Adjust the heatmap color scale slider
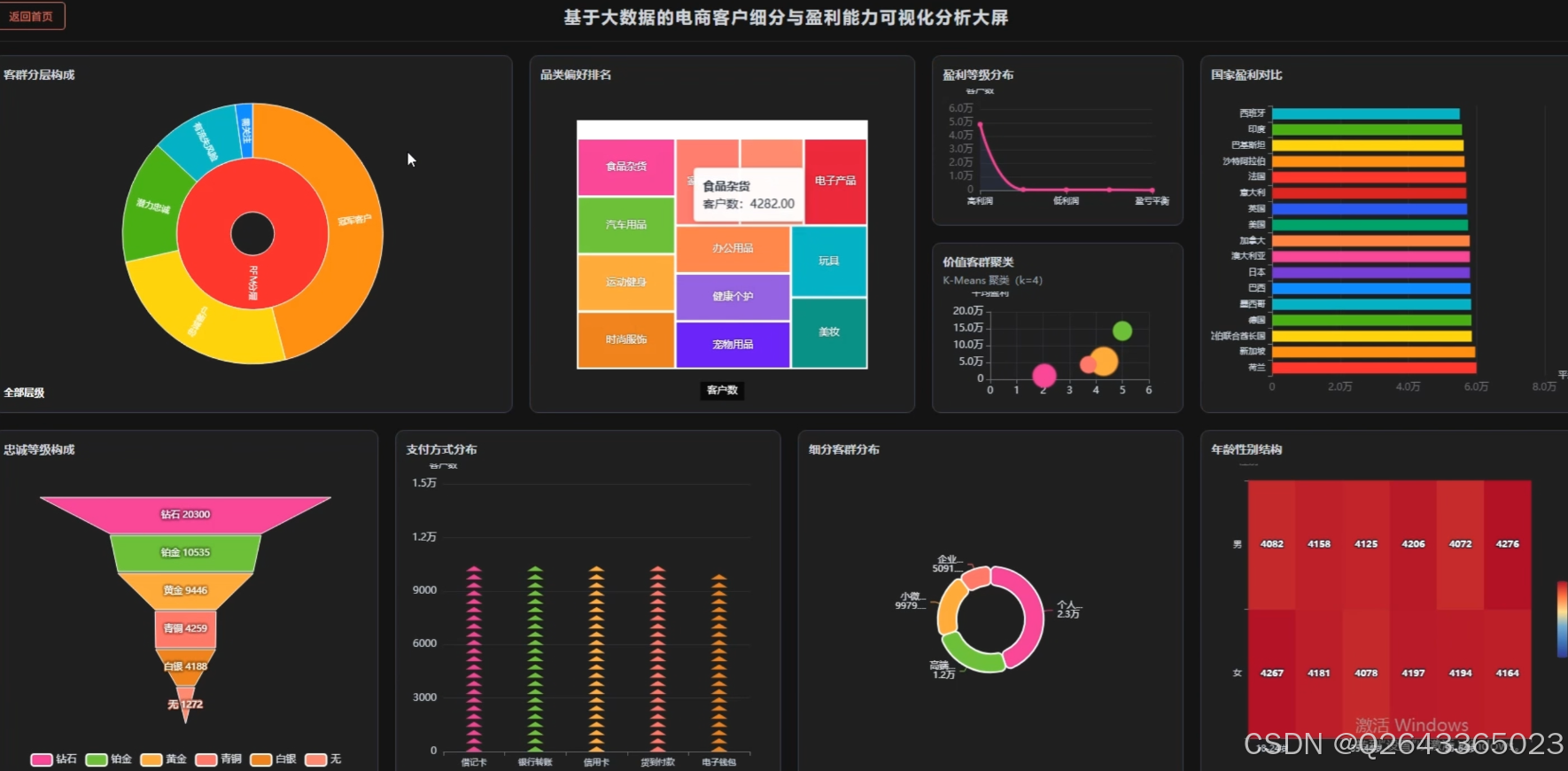1568x771 pixels. [x=1562, y=619]
